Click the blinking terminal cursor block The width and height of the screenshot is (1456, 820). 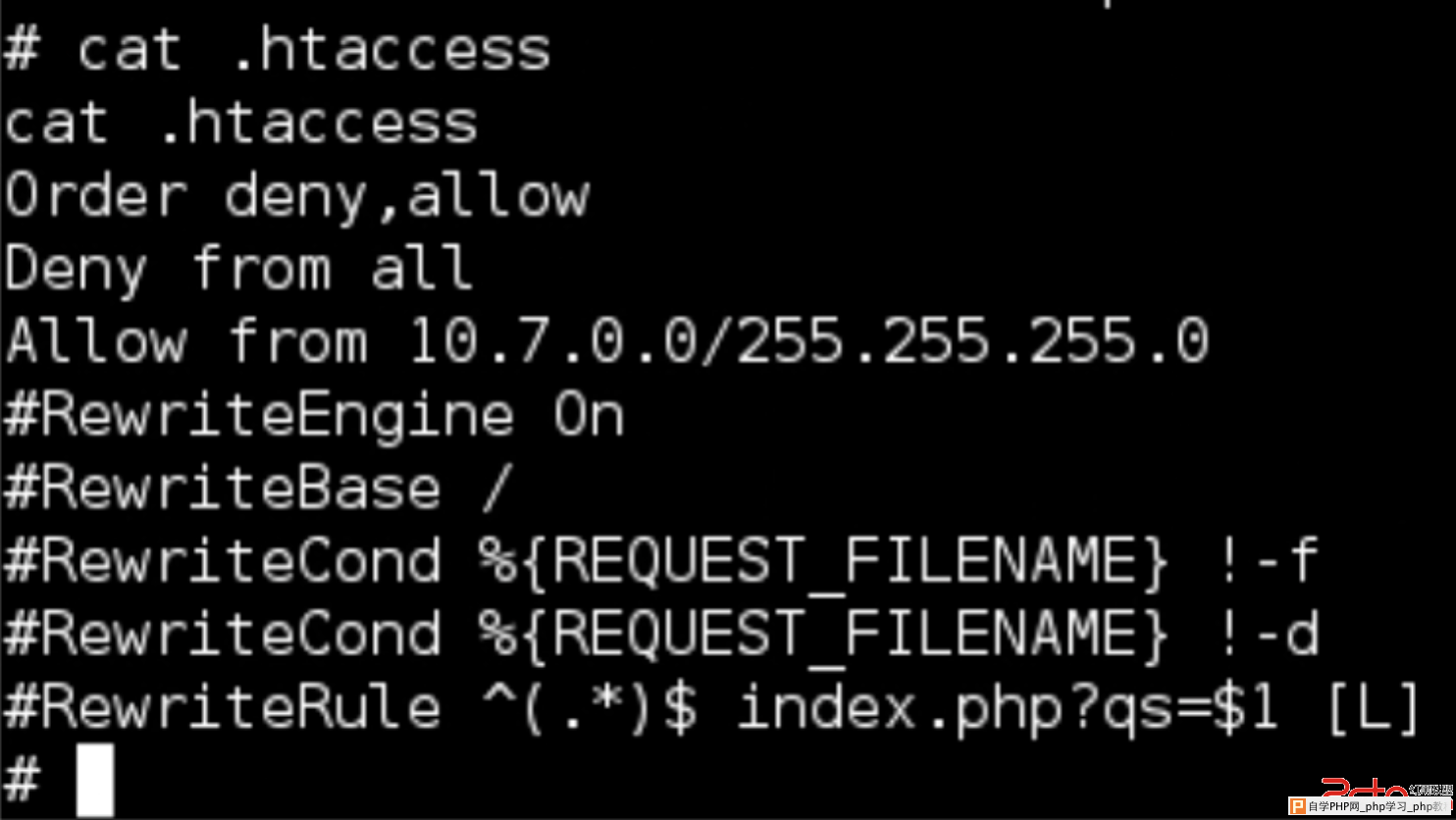pyautogui.click(x=95, y=780)
